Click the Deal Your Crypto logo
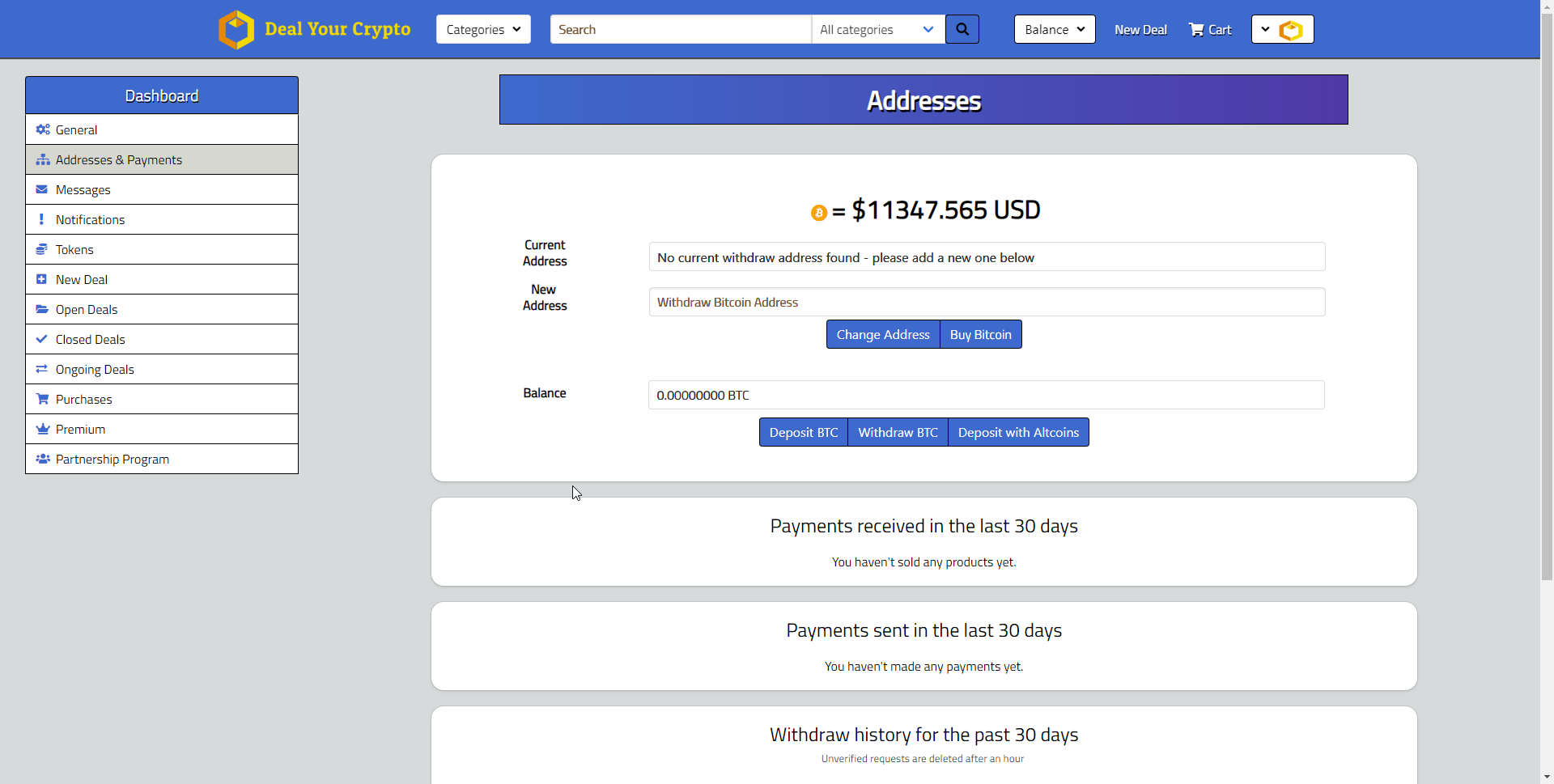The width and height of the screenshot is (1554, 784). (314, 29)
